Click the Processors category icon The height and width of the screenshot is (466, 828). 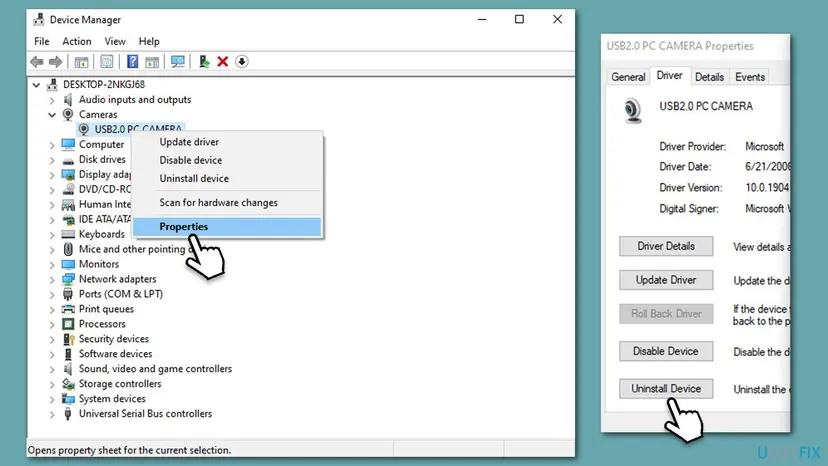pos(68,324)
